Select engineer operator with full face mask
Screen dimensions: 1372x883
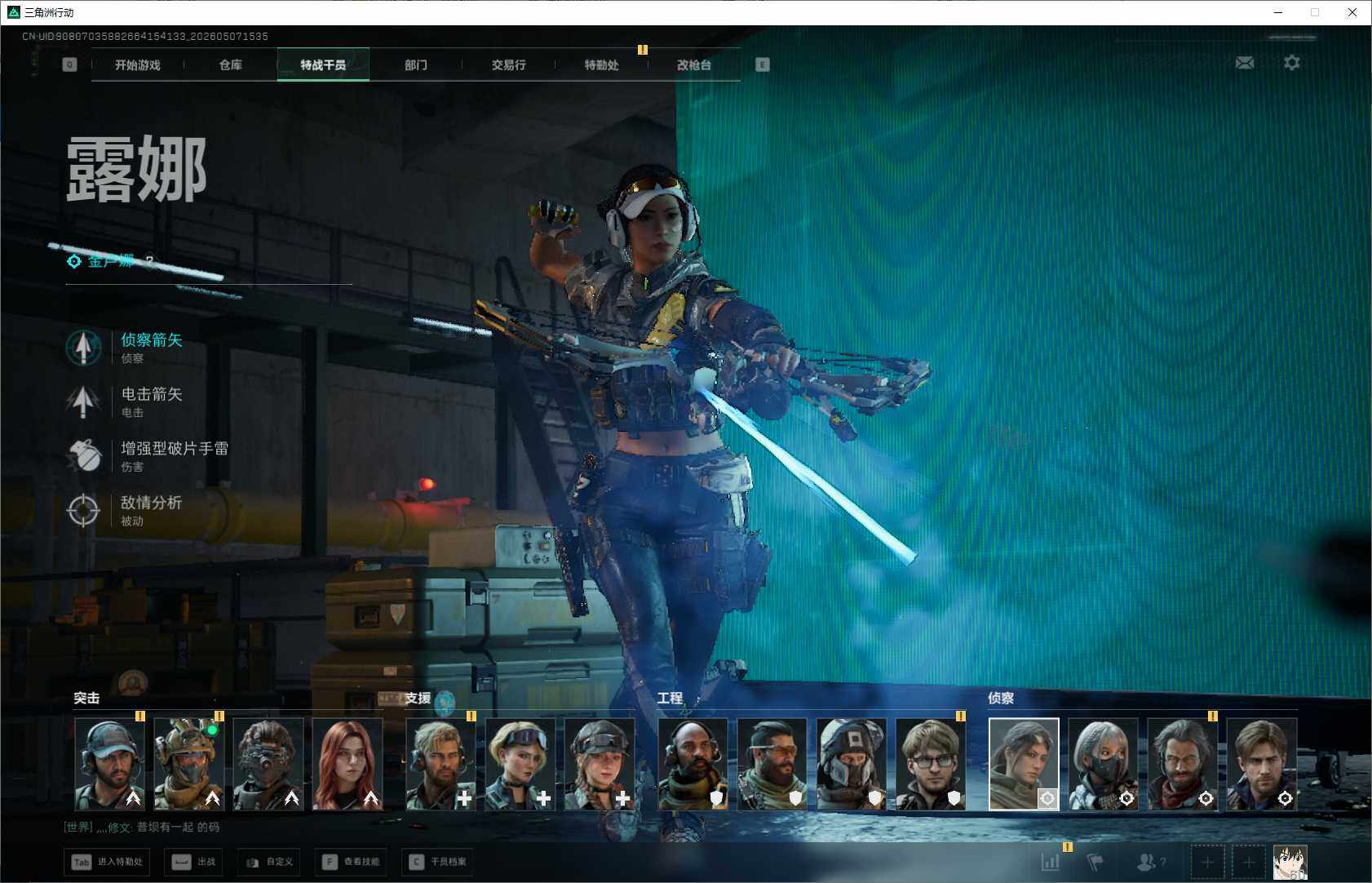tap(852, 764)
